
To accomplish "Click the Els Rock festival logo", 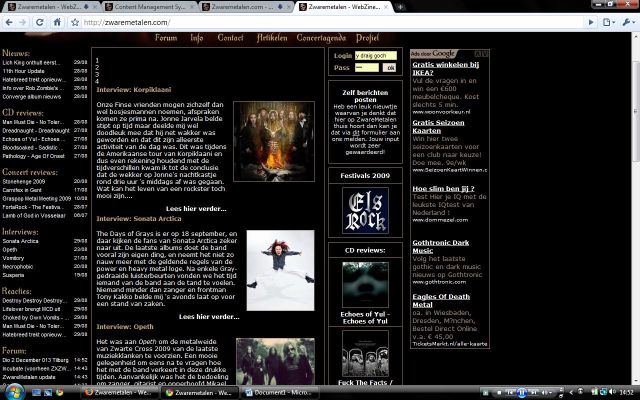I will click(x=359, y=209).
